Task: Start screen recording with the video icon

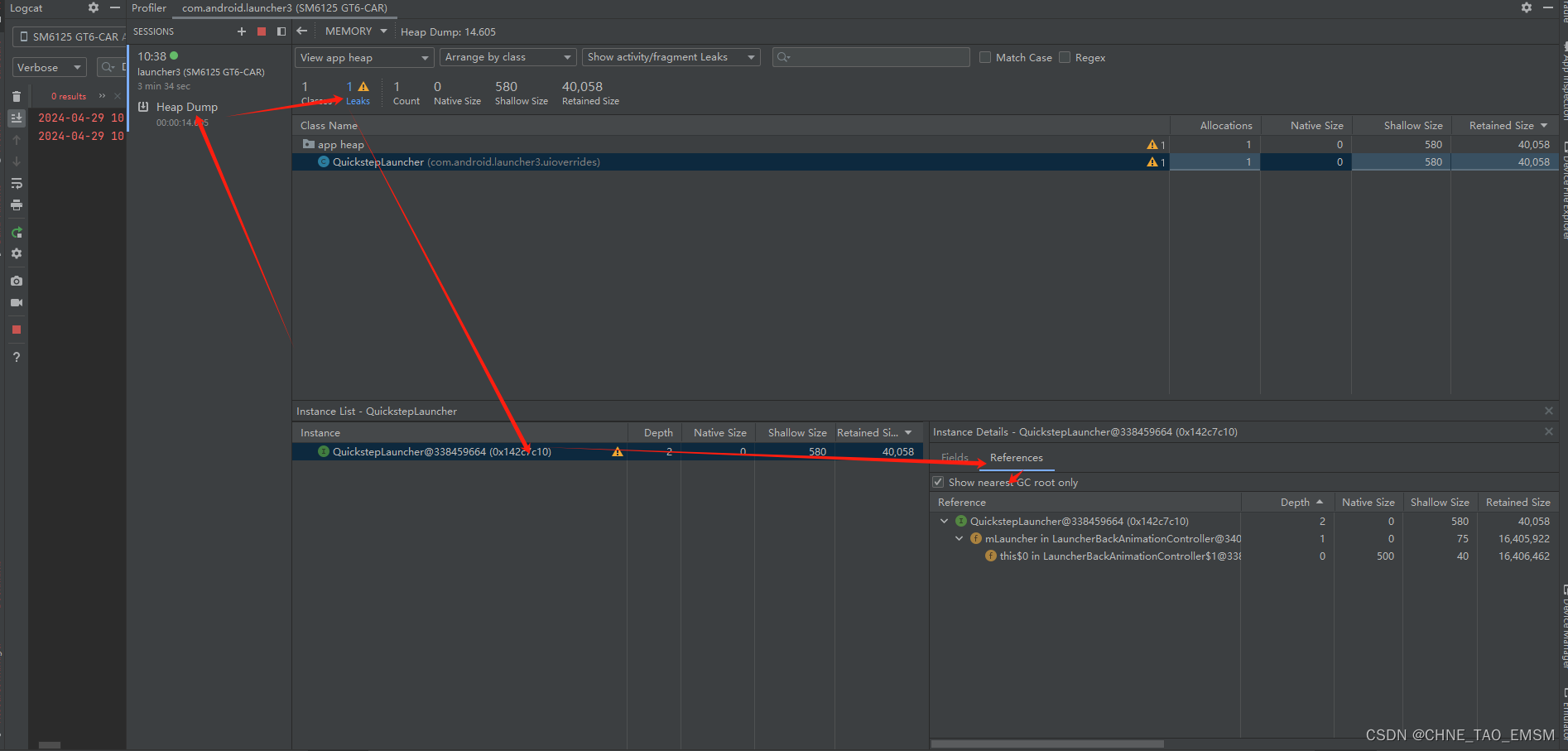Action: (x=17, y=303)
